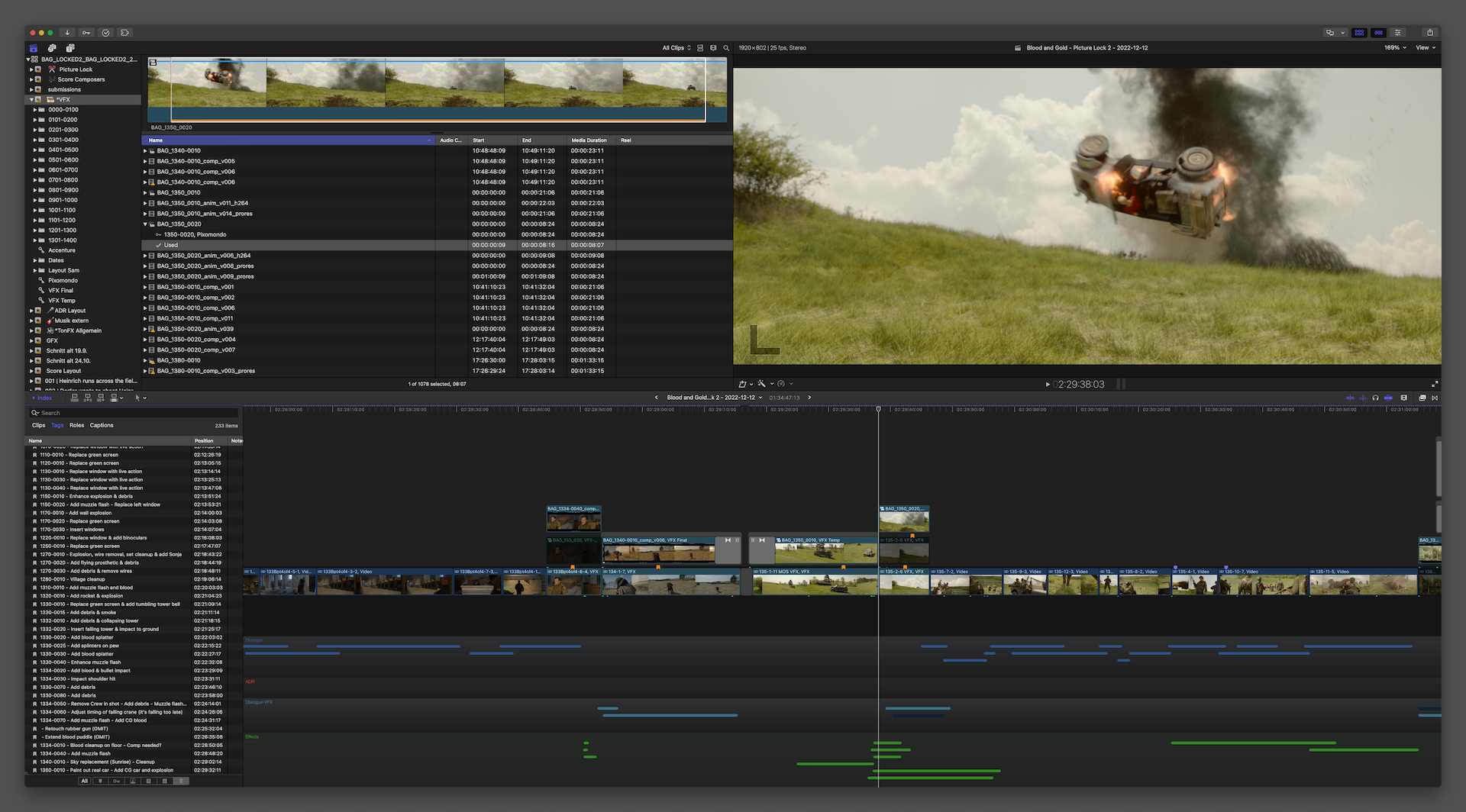
Task: Switch to Captions tab in index
Action: 102,426
